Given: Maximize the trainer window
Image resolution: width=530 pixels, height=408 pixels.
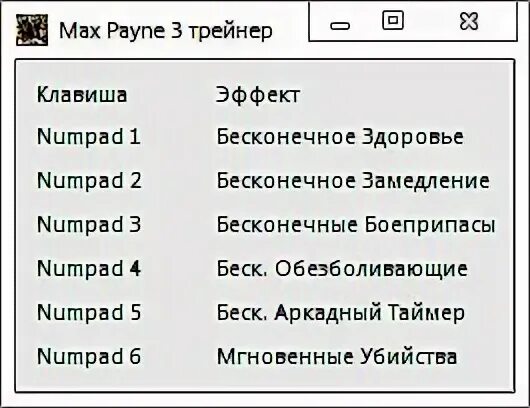Looking at the screenshot, I should pos(393,20).
